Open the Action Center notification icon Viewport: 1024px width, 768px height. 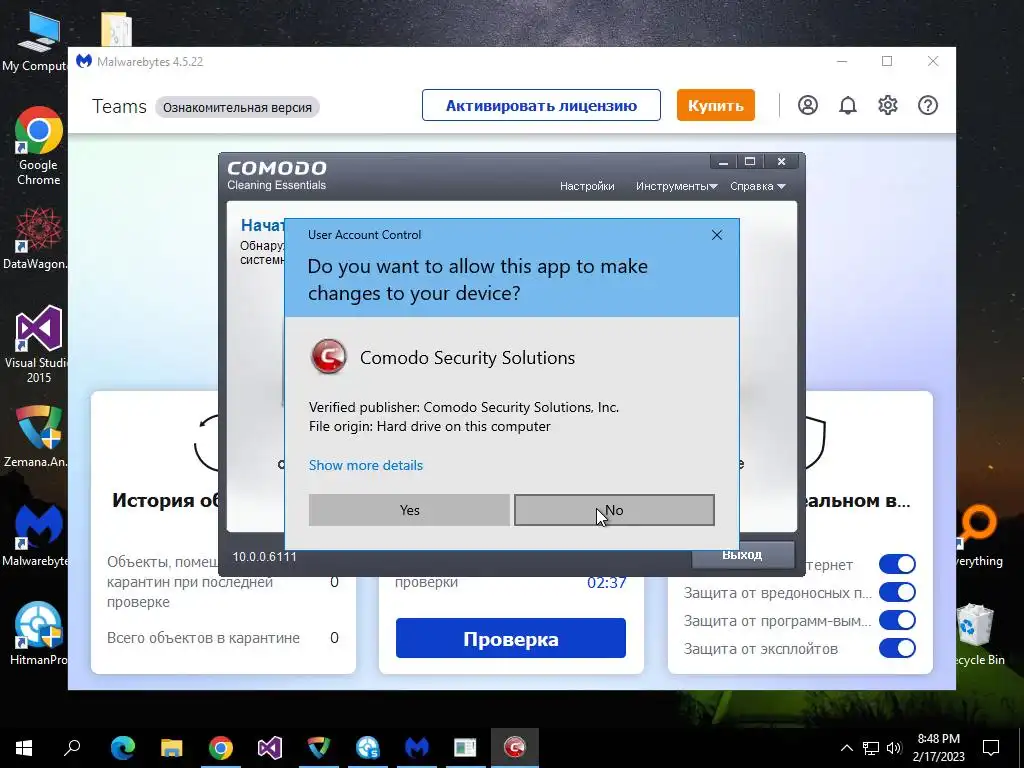(x=991, y=748)
